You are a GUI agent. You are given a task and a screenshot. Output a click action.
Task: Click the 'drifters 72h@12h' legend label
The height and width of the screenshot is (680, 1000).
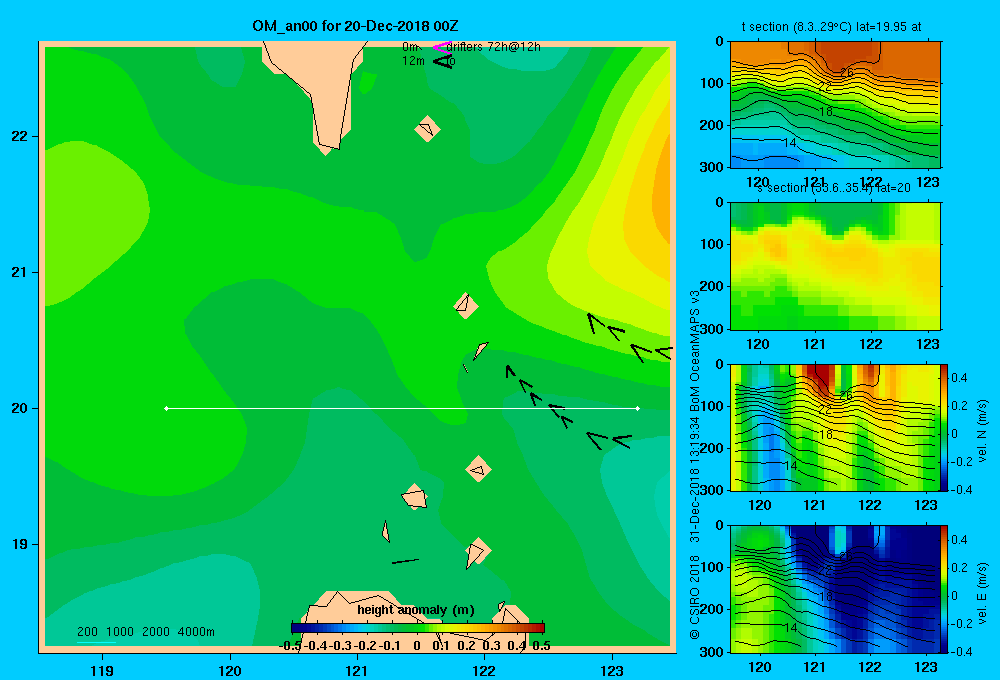click(x=494, y=47)
